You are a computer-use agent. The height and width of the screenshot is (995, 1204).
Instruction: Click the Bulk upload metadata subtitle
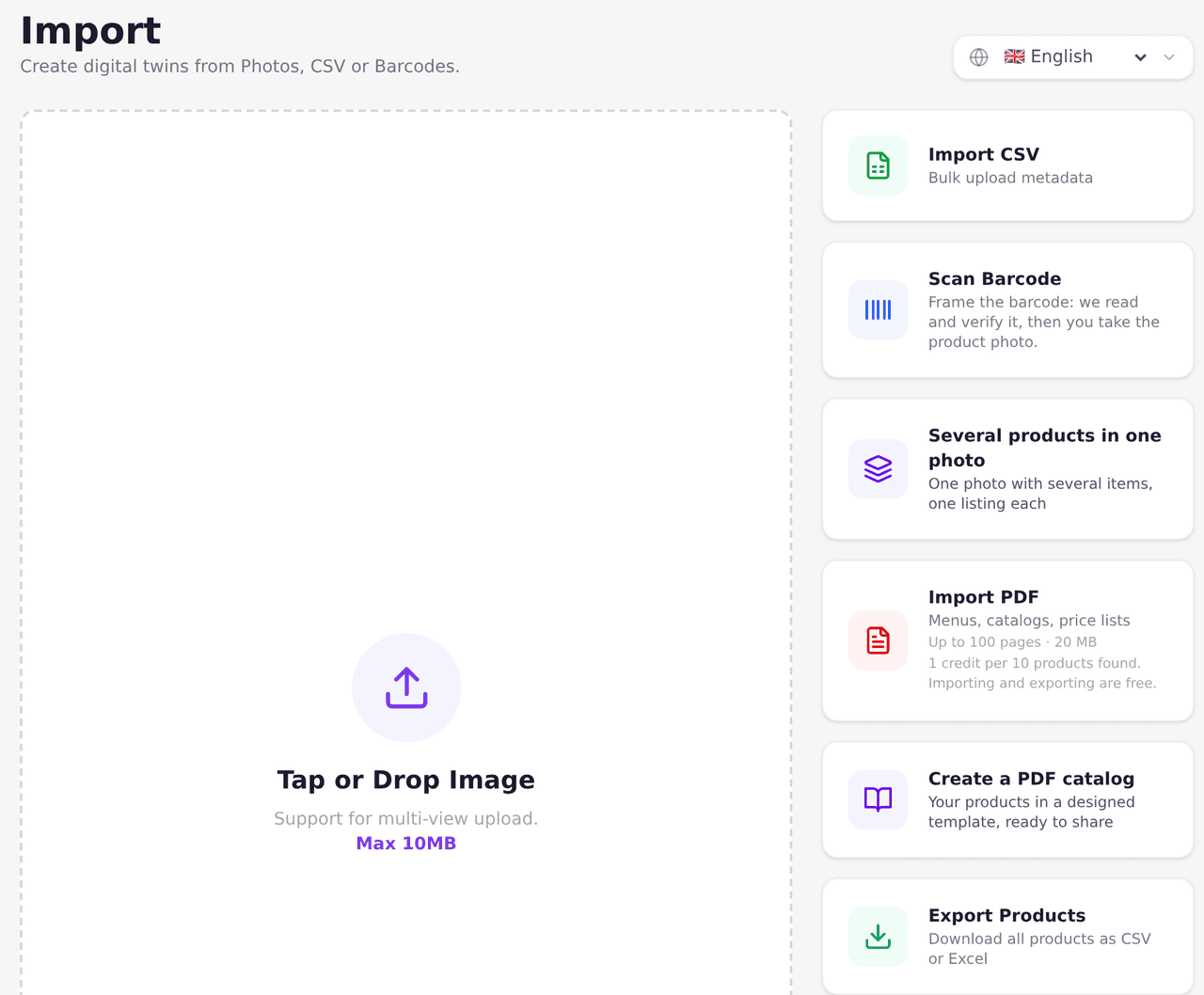tap(1010, 178)
